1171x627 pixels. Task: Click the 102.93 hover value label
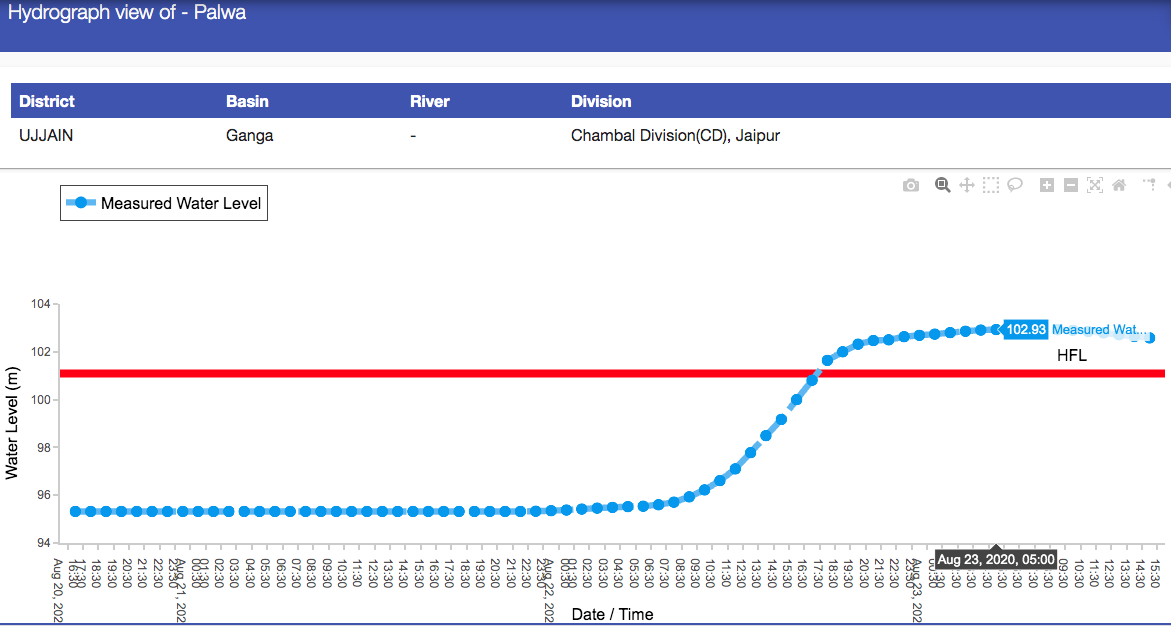pos(1026,329)
